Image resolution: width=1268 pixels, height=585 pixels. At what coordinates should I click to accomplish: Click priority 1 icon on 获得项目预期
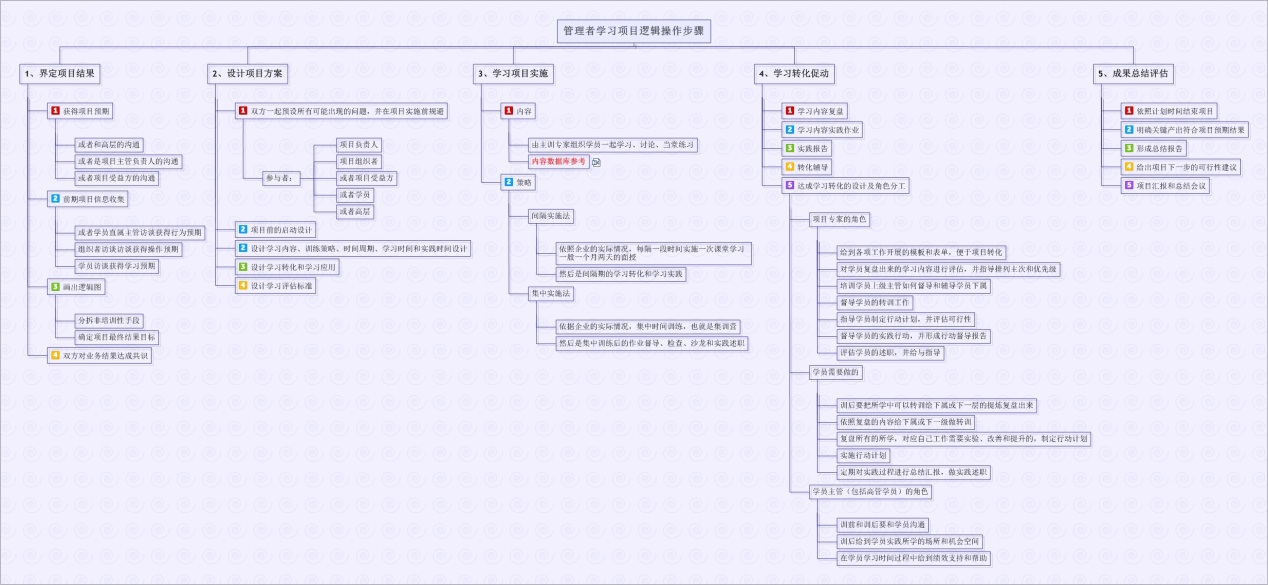click(56, 111)
